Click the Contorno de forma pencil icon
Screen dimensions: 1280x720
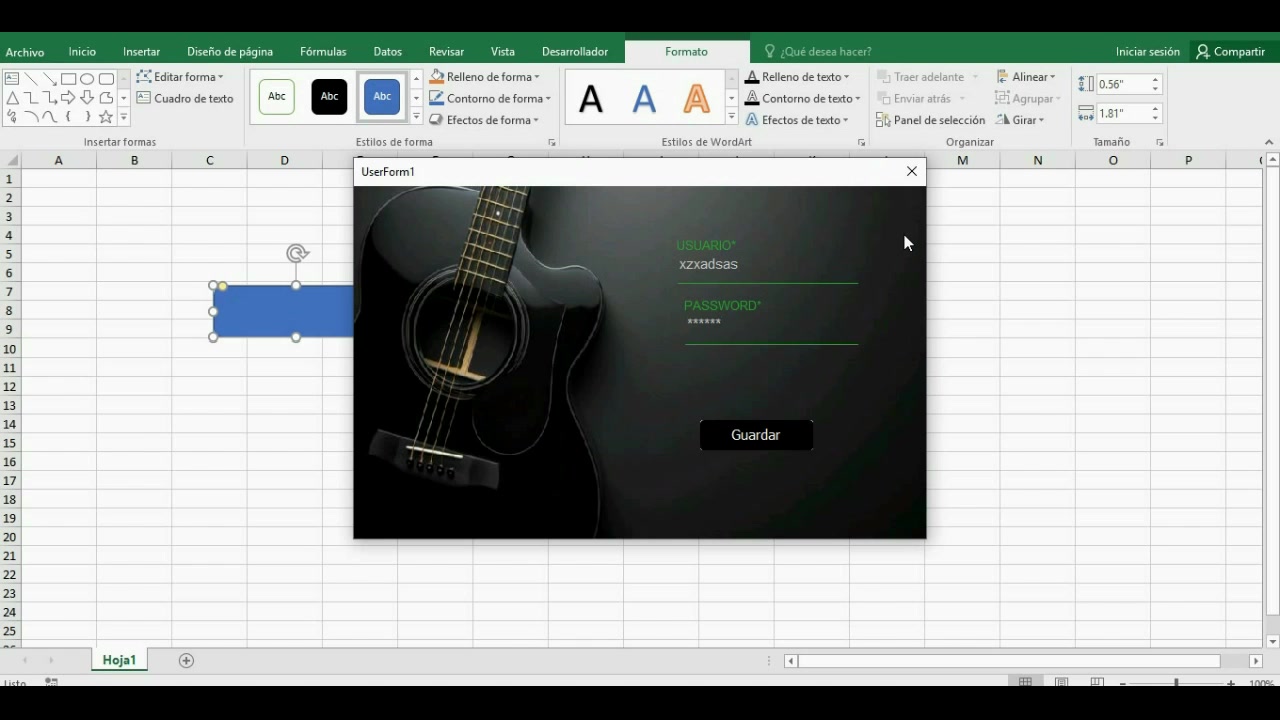(x=436, y=98)
